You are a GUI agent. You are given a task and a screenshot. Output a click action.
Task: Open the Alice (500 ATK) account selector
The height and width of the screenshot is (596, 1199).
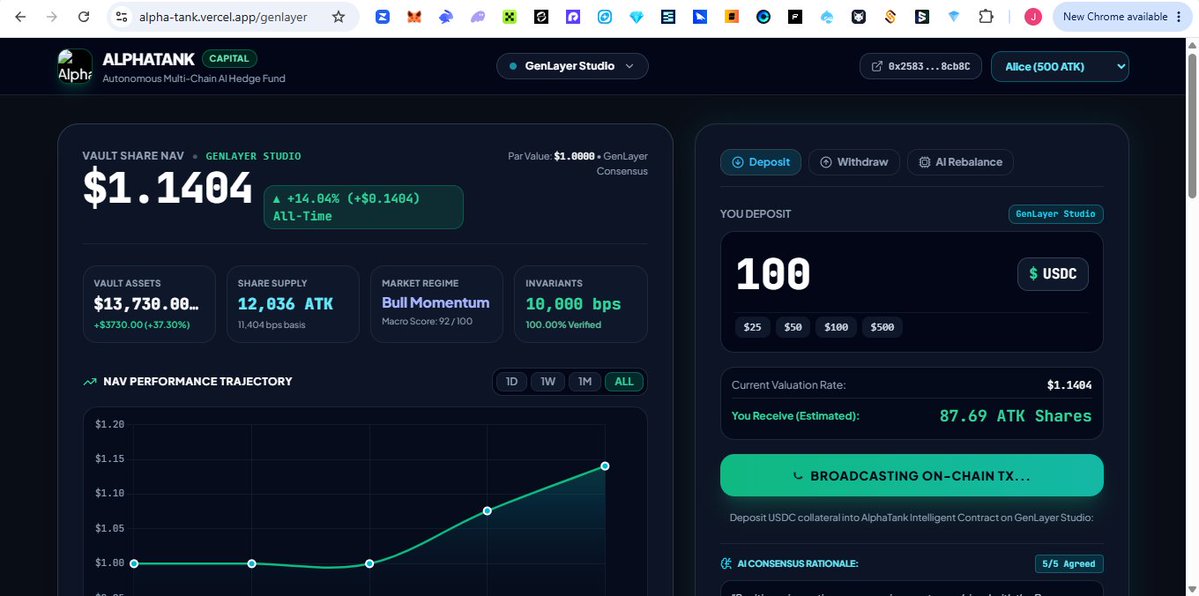[1060, 67]
